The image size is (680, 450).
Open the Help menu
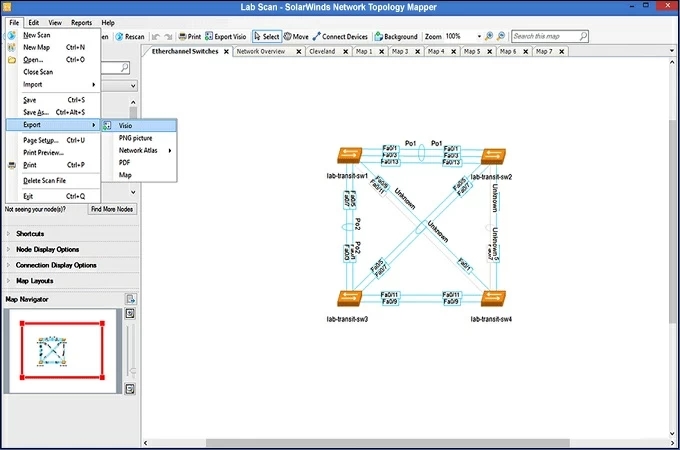pos(108,23)
